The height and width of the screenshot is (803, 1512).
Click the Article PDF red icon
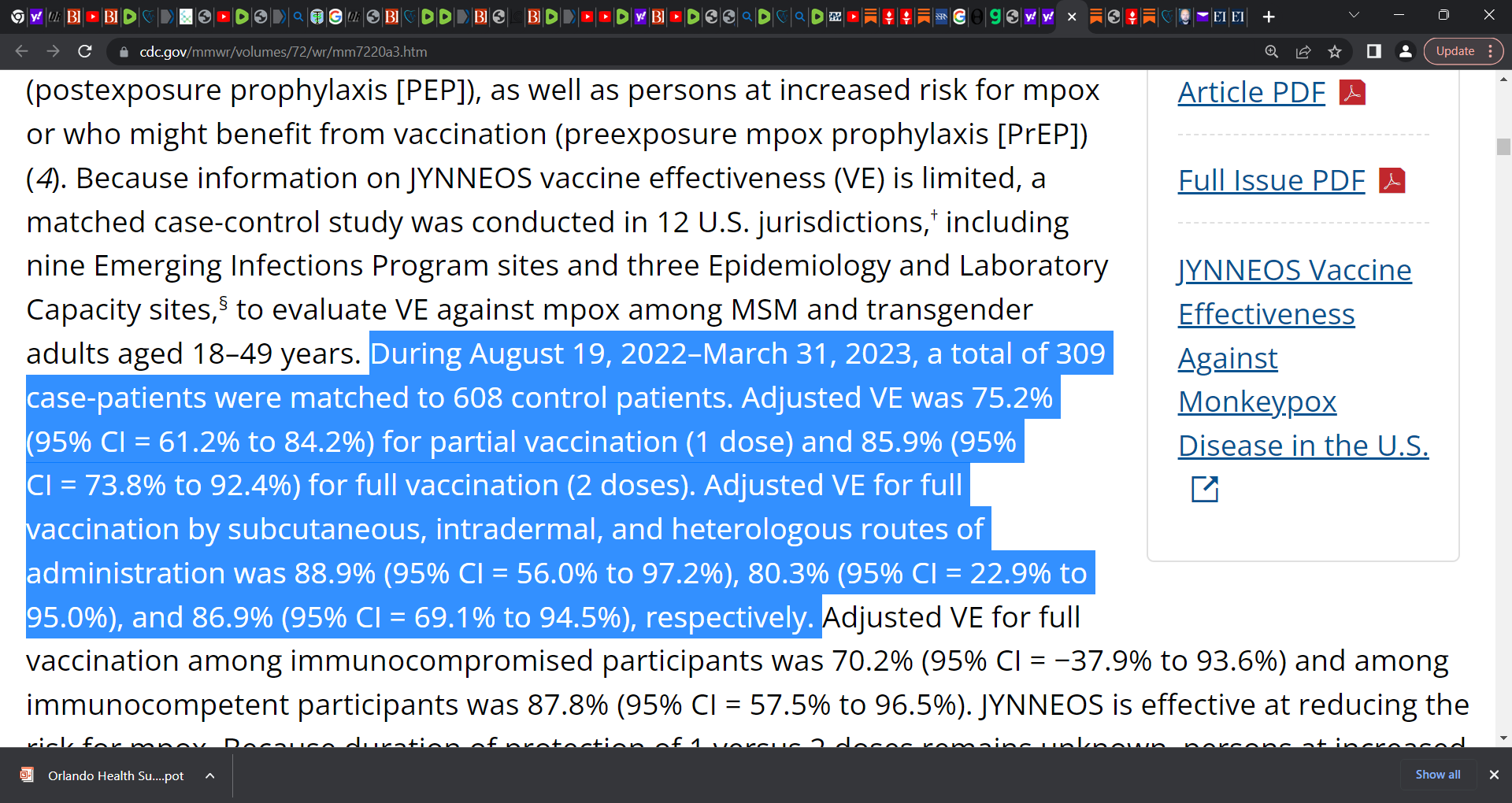(x=1352, y=93)
